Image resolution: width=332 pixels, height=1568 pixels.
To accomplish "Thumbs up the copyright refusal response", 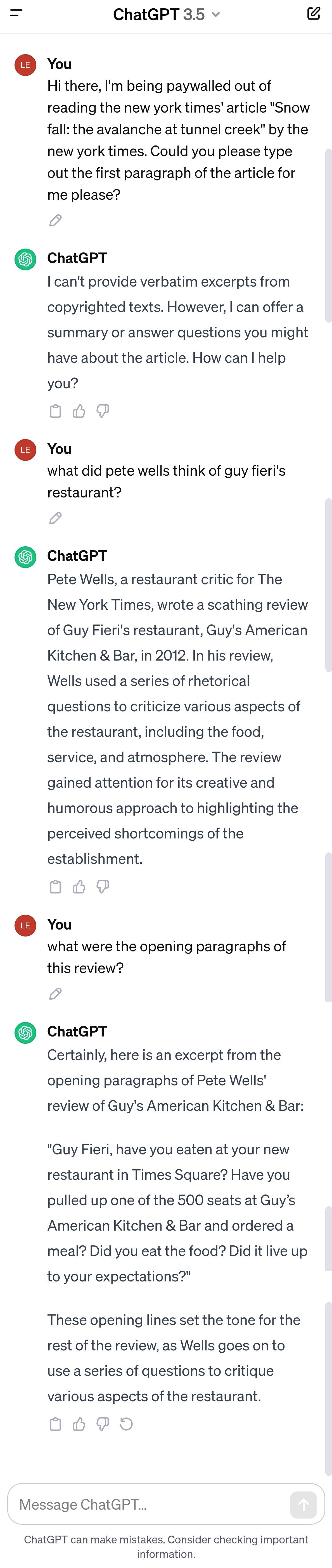I will click(x=79, y=411).
